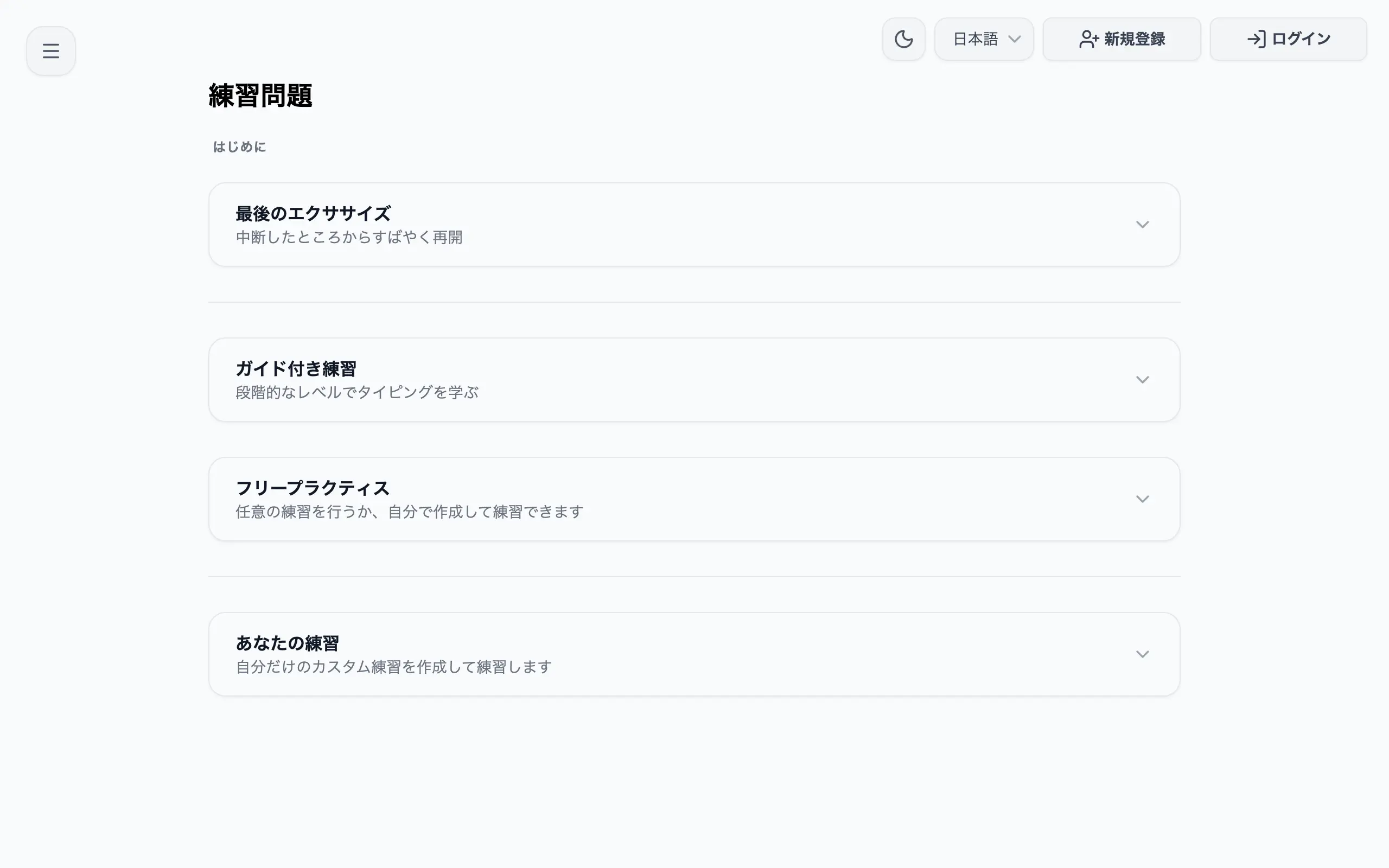1389x868 pixels.
Task: Click the 練習問題 page title
Action: pos(261,97)
